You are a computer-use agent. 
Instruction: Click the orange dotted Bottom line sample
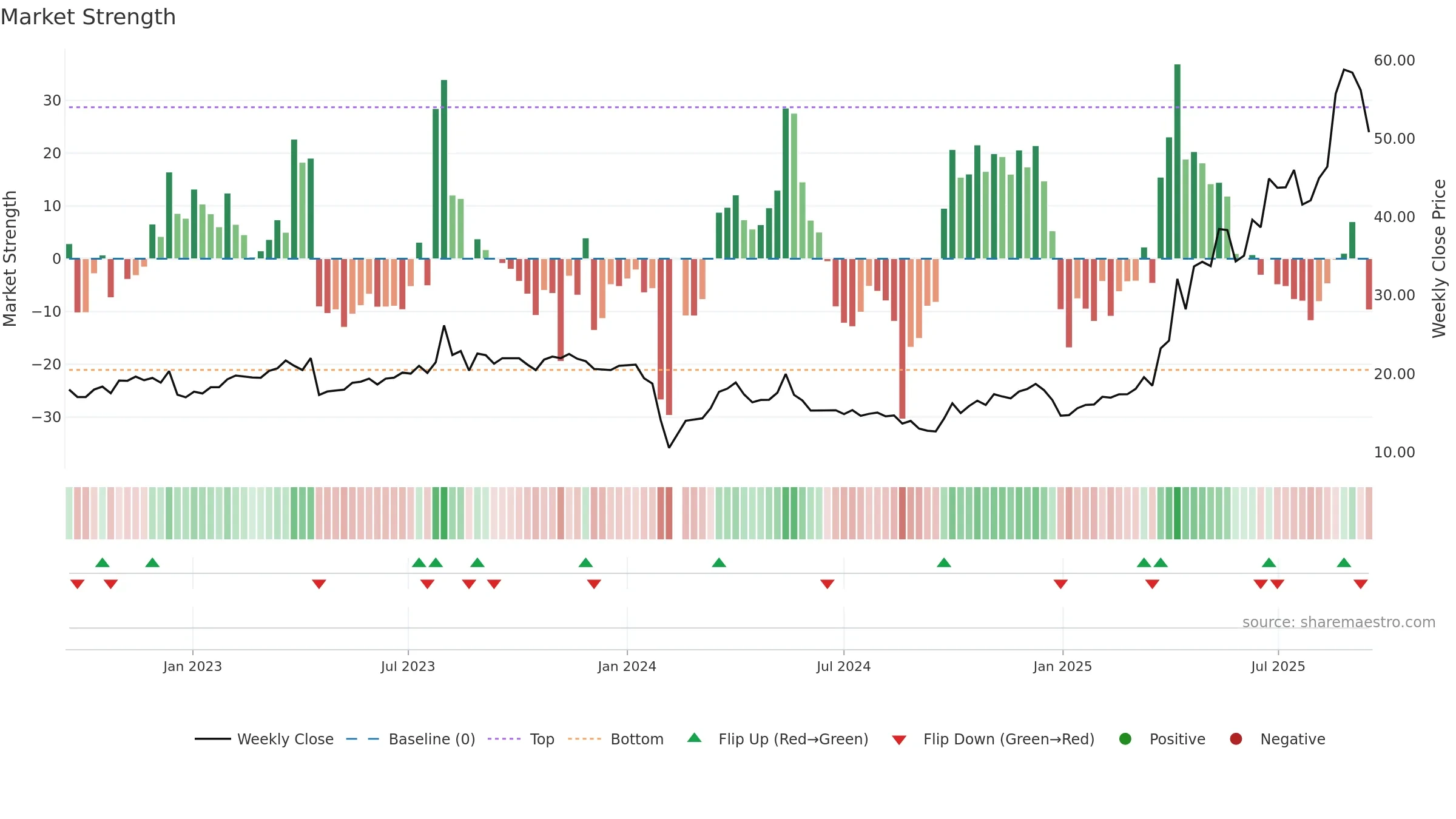click(584, 739)
